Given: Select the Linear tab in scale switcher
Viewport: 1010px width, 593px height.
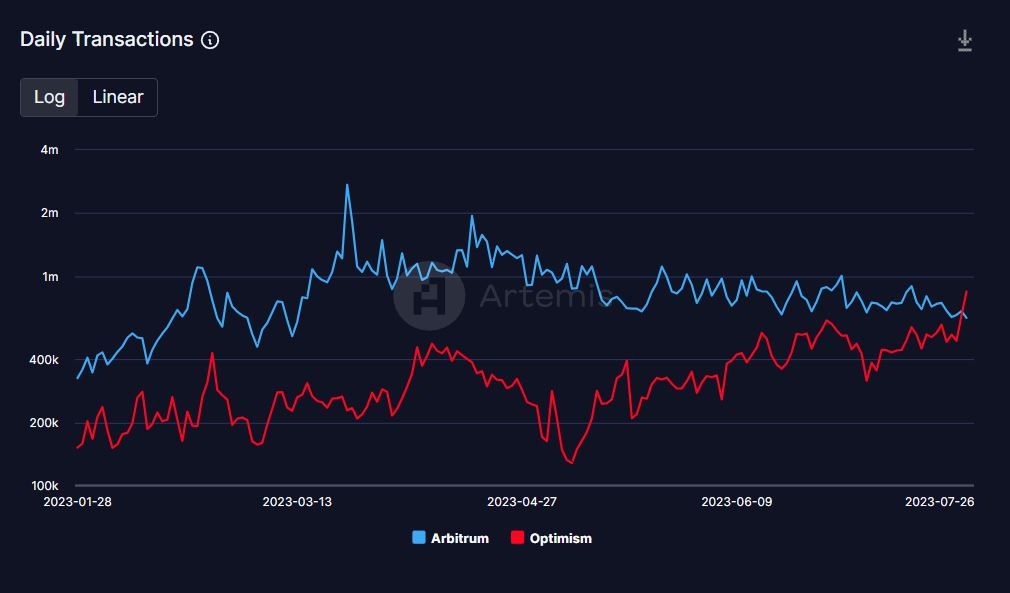Looking at the screenshot, I should pos(117,97).
